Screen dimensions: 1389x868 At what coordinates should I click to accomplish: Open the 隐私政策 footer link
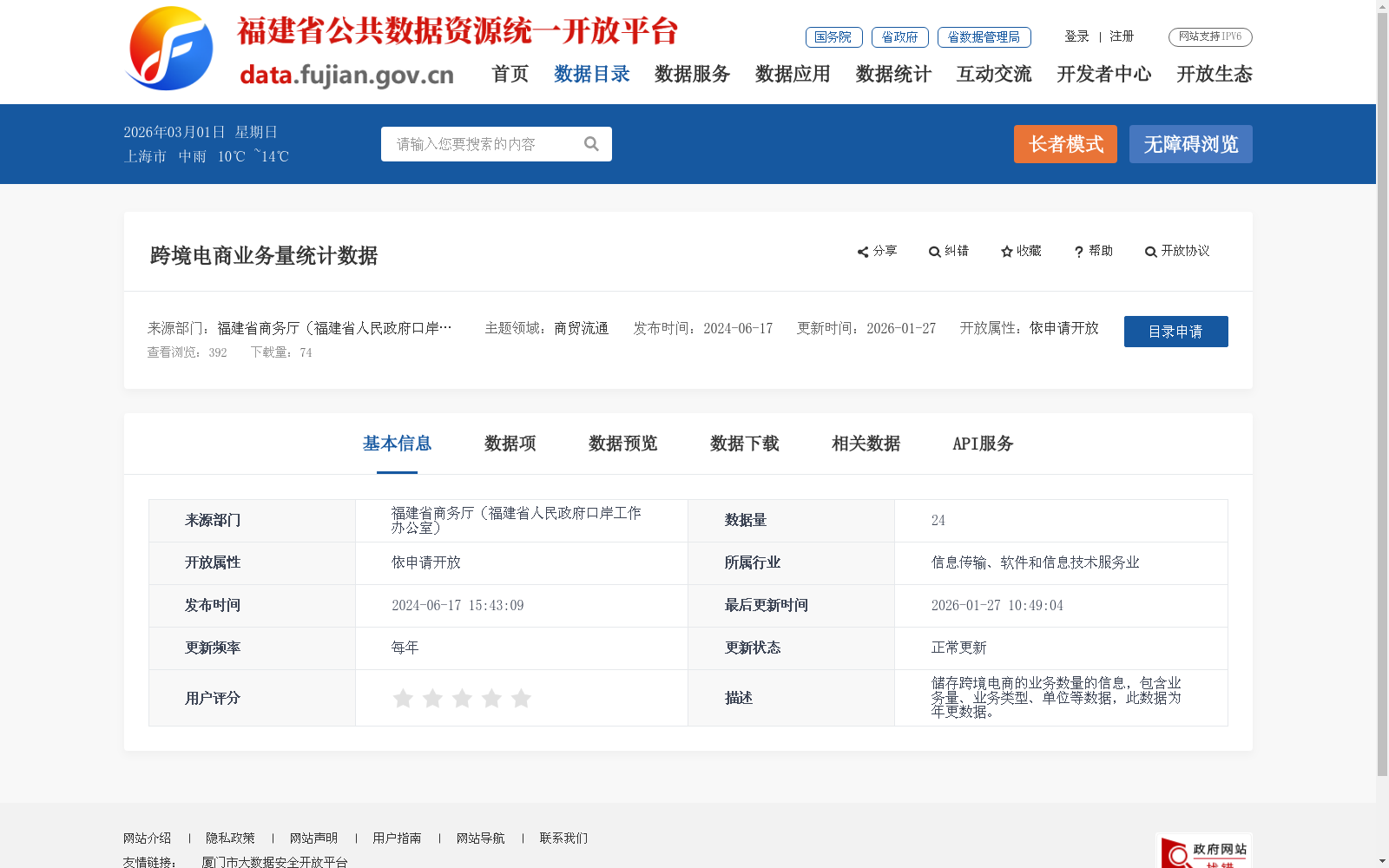click(x=231, y=838)
